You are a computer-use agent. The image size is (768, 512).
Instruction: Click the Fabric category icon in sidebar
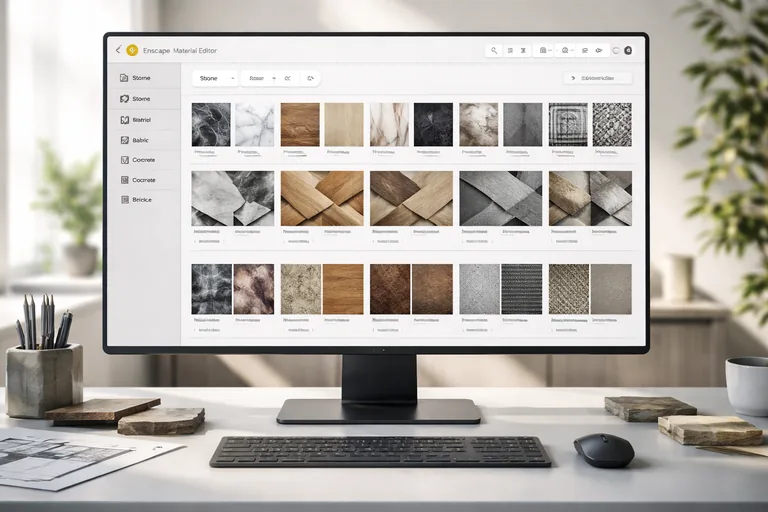pos(123,140)
